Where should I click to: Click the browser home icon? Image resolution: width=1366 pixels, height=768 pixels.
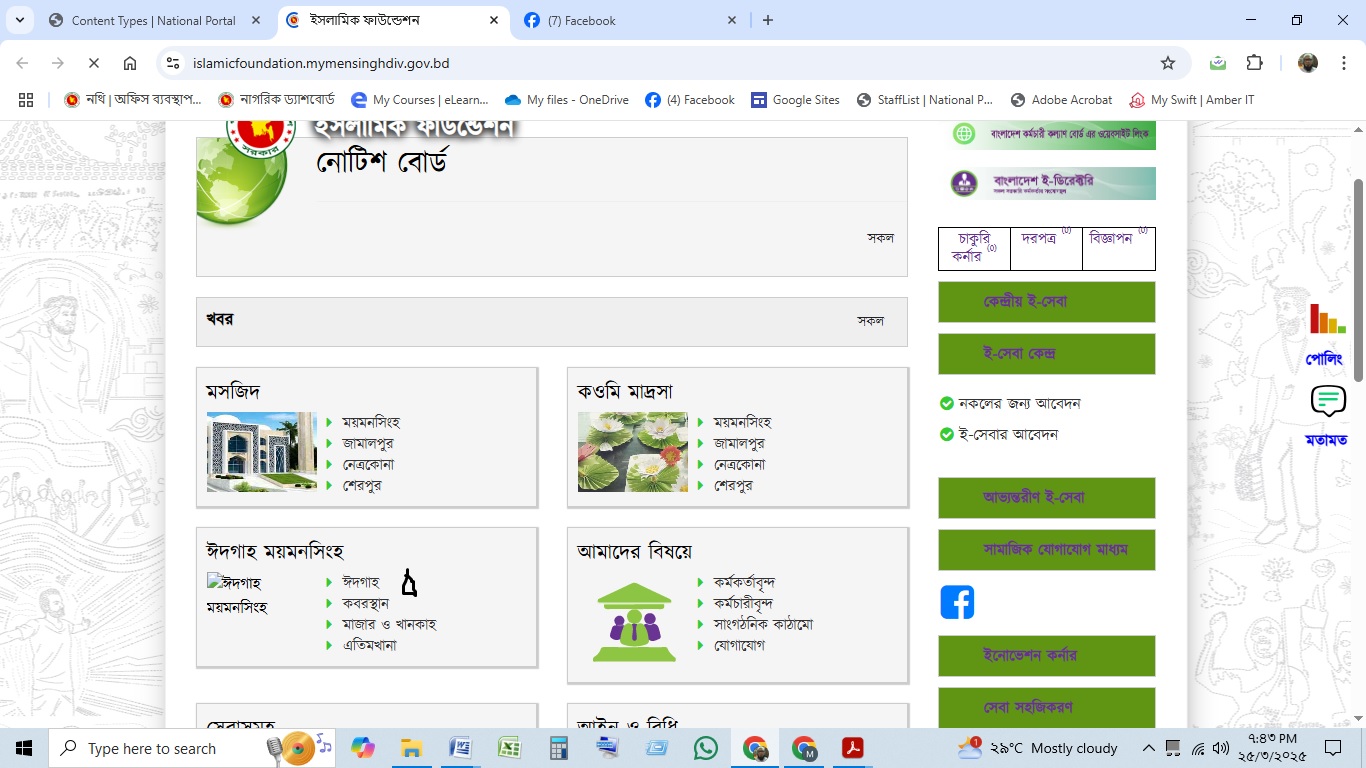pyautogui.click(x=130, y=63)
